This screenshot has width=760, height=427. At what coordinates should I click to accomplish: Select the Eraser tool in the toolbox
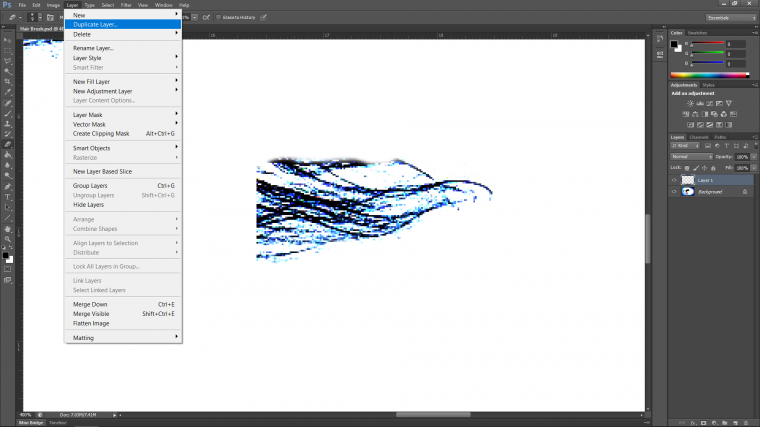click(8, 144)
